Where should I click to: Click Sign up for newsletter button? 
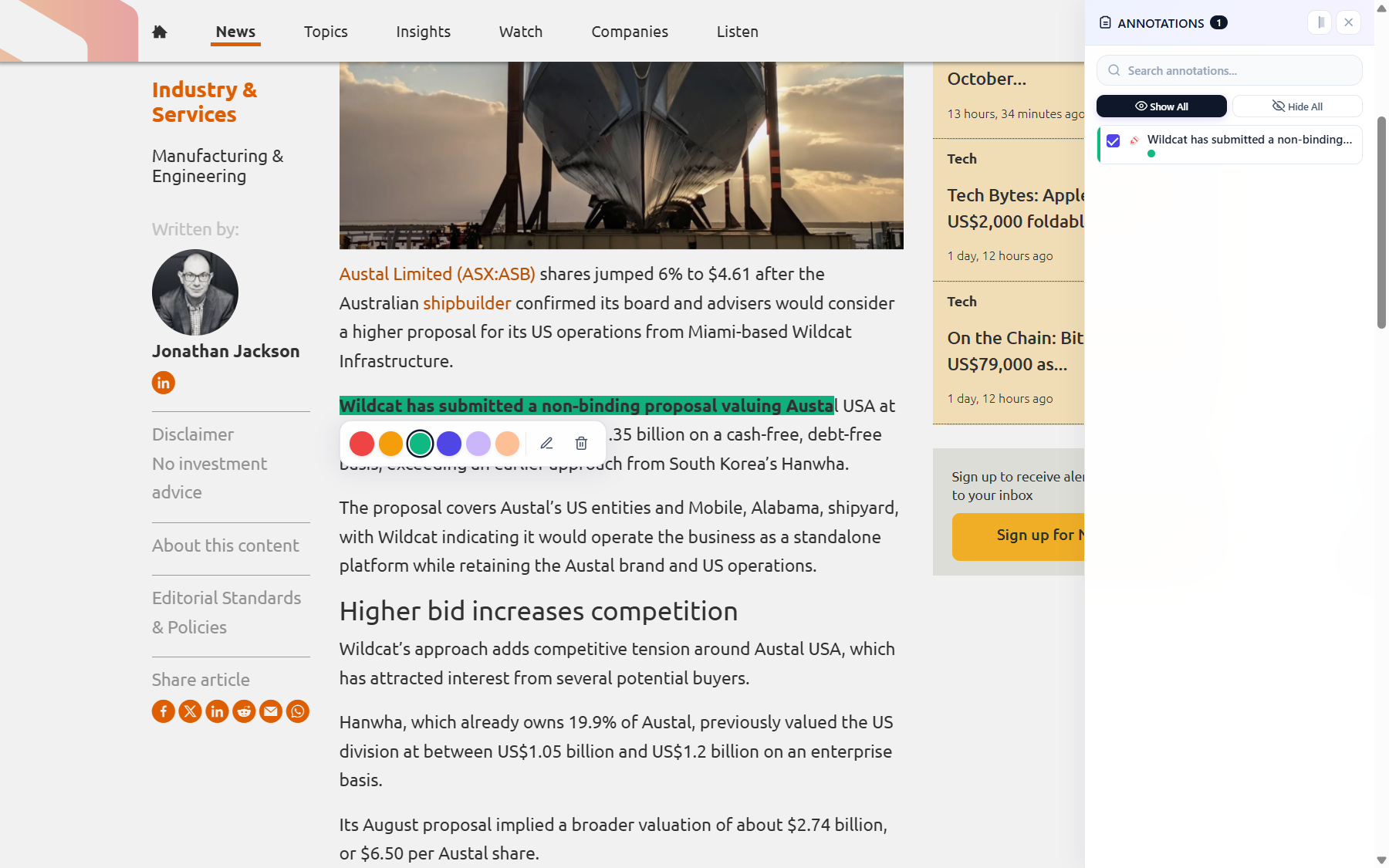click(1018, 536)
